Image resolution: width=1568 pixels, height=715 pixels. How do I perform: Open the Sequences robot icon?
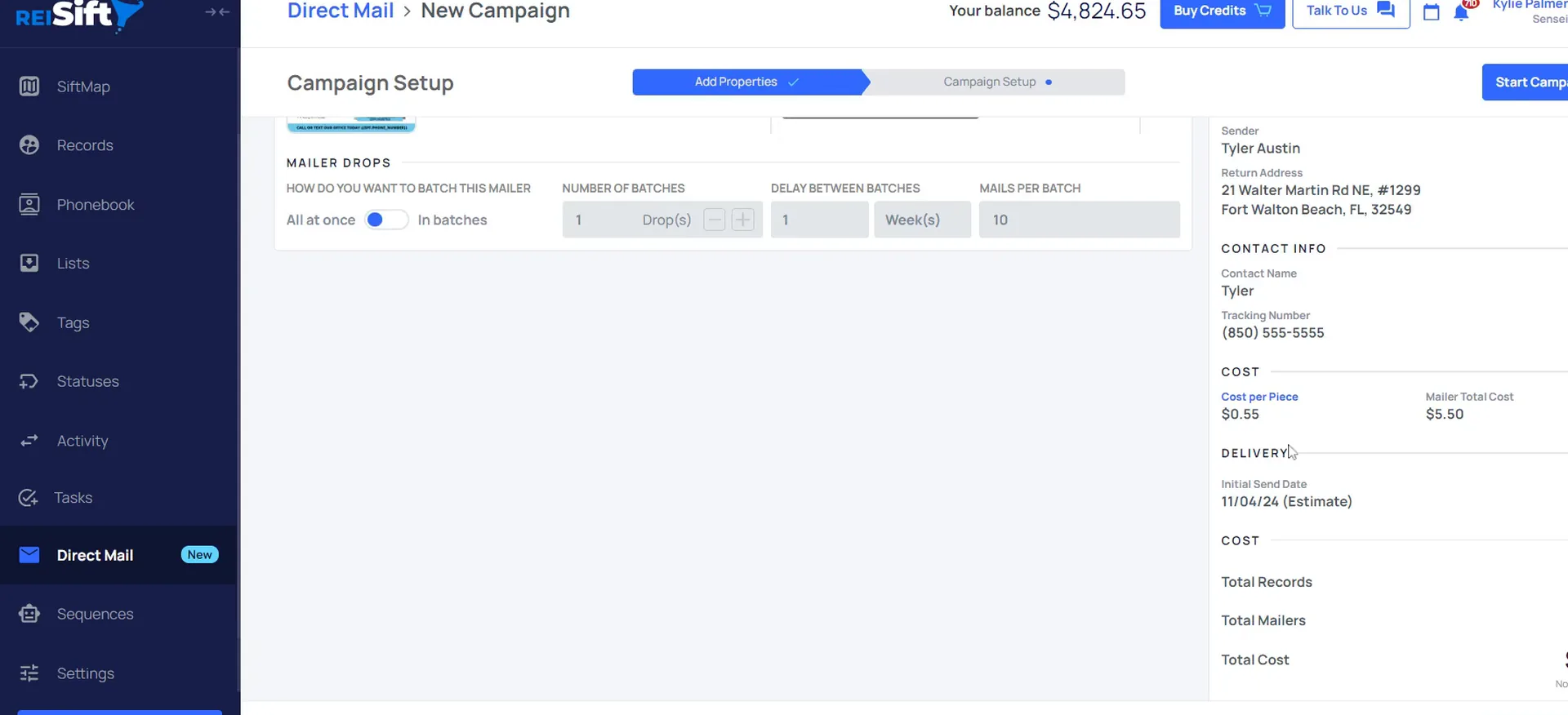click(x=29, y=614)
